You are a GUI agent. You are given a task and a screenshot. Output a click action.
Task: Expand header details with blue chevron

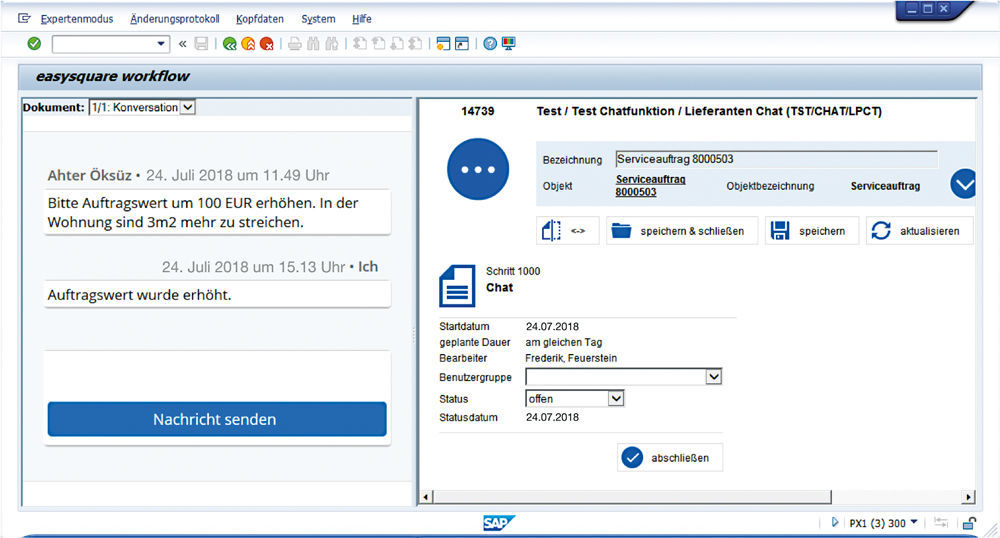pos(963,184)
